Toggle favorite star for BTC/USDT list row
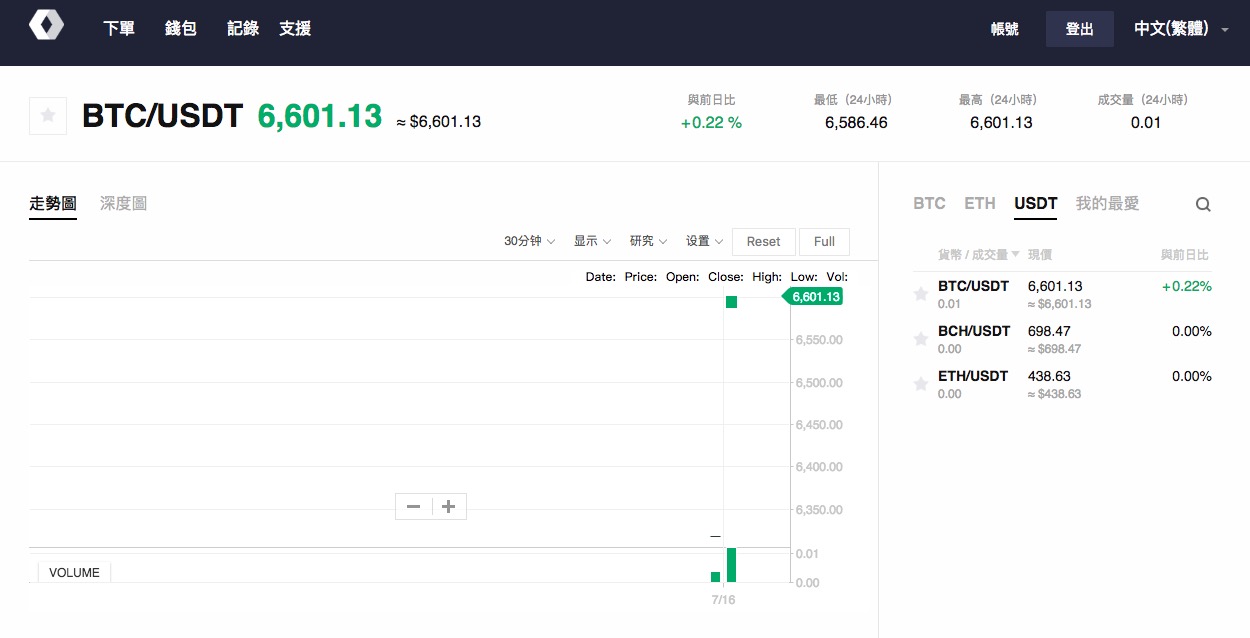This screenshot has width=1250, height=638. [x=921, y=294]
